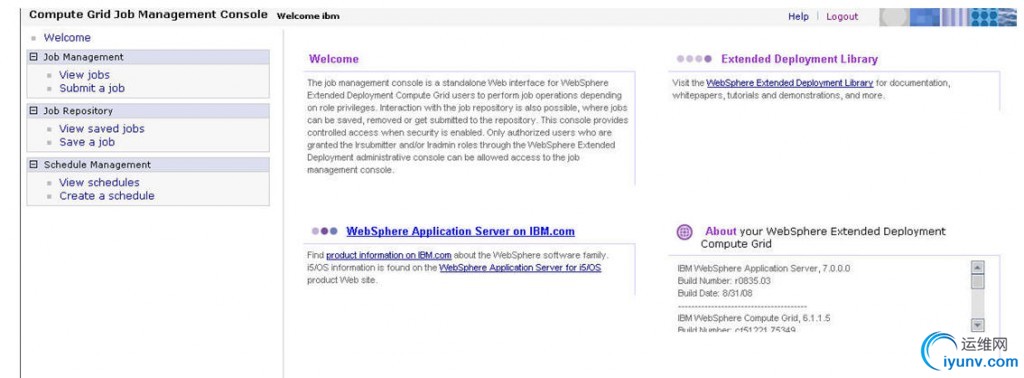Follow the product information on IBM.com link

pos(389,255)
